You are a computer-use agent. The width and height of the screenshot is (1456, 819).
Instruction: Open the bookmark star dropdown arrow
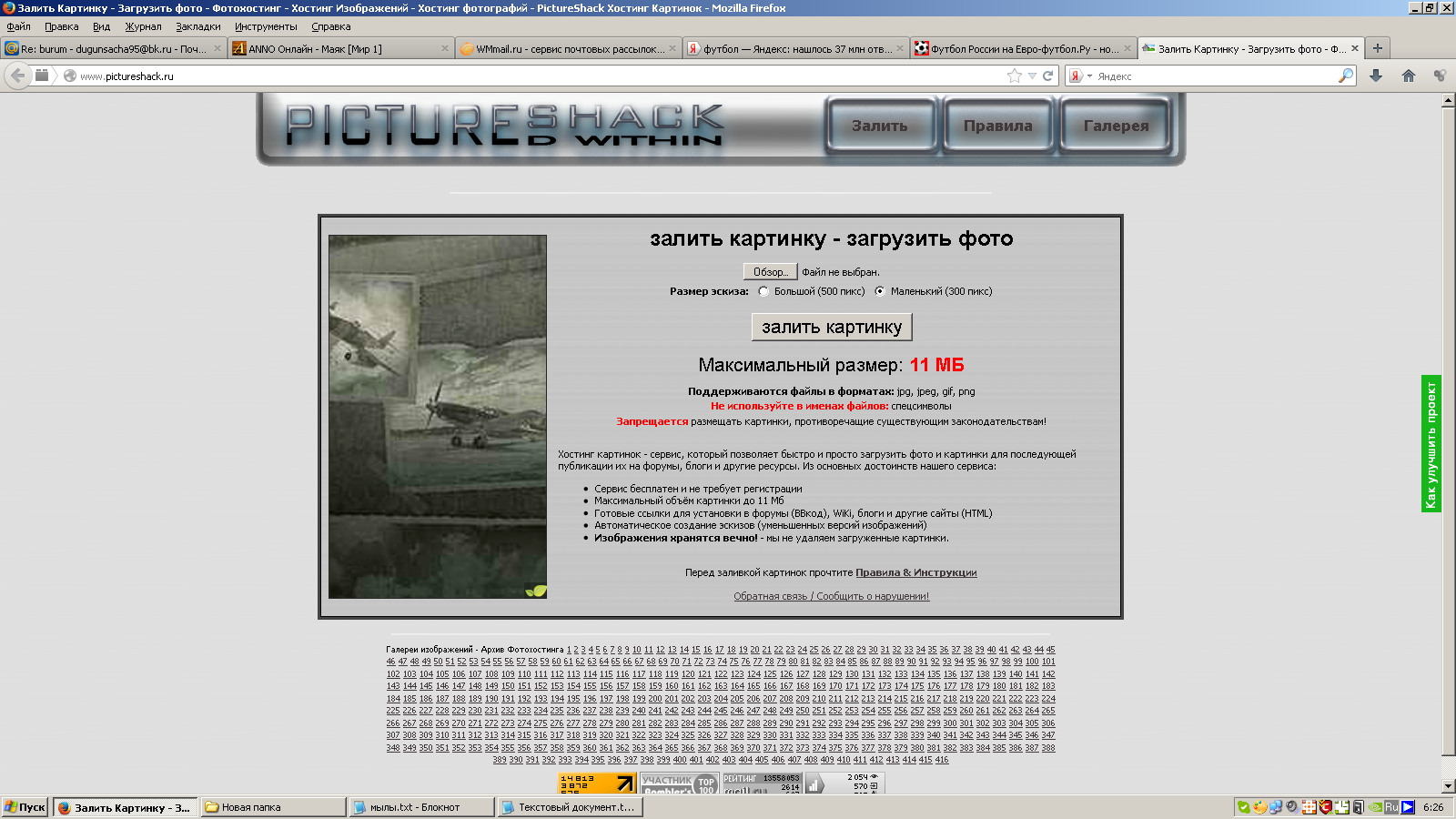click(1032, 76)
